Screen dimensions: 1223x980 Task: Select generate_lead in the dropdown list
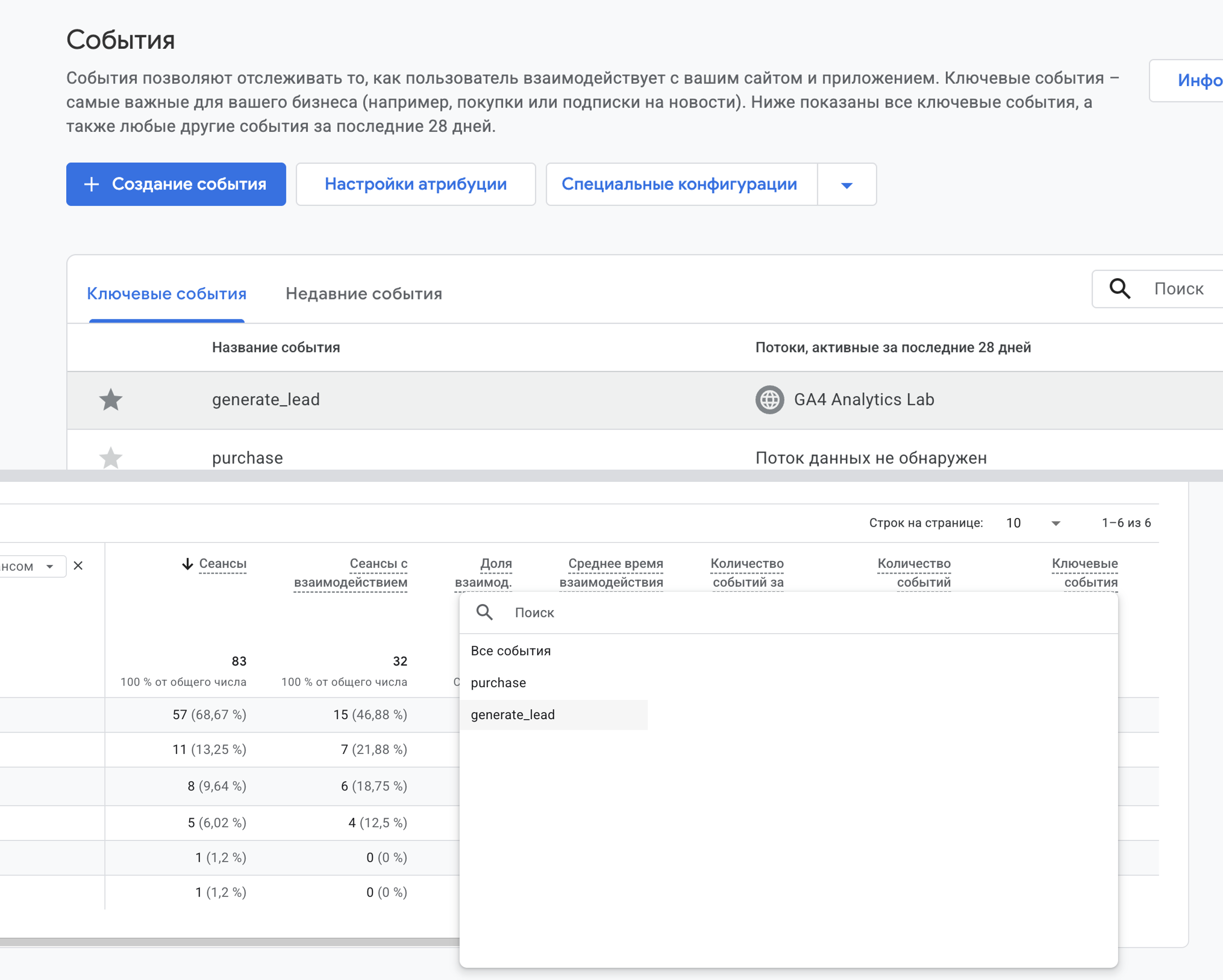click(553, 715)
